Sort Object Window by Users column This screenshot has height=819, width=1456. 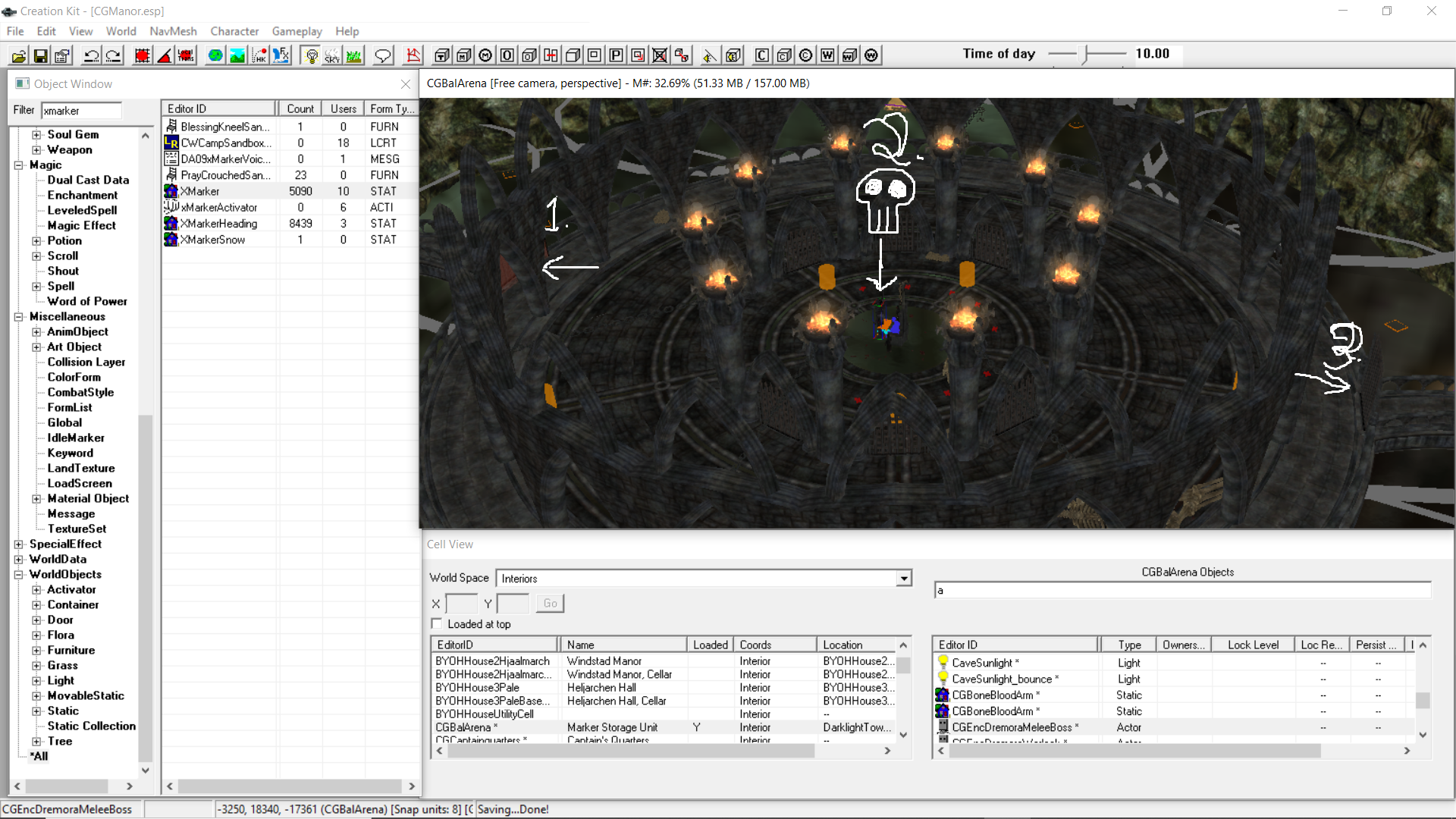click(344, 108)
